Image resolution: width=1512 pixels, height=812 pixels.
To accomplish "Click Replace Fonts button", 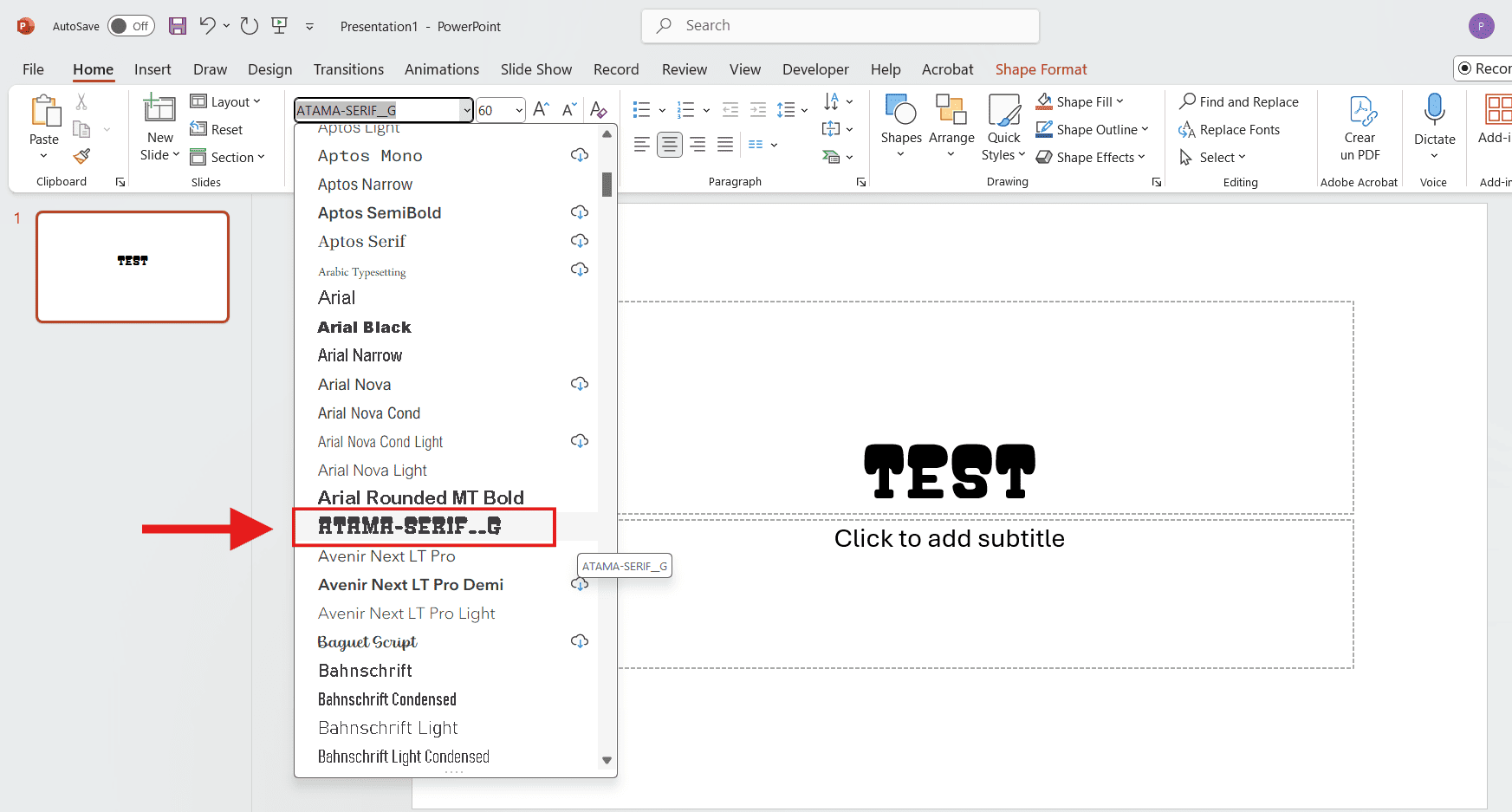I will click(1230, 129).
